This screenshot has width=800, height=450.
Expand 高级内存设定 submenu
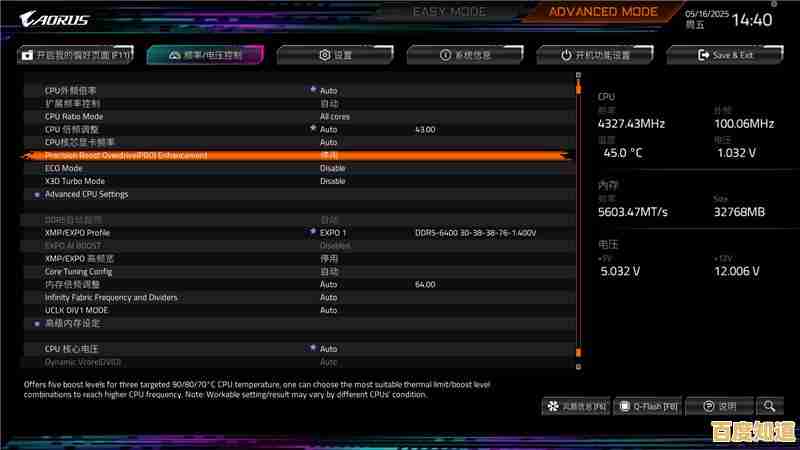coord(72,323)
